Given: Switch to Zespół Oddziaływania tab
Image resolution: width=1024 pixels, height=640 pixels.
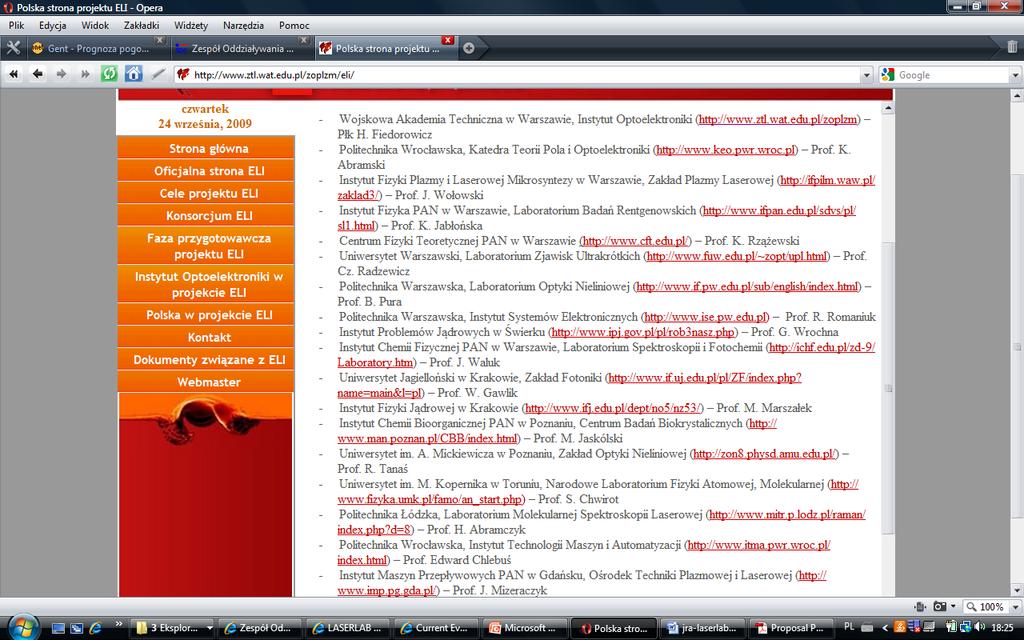Looking at the screenshot, I should [241, 48].
